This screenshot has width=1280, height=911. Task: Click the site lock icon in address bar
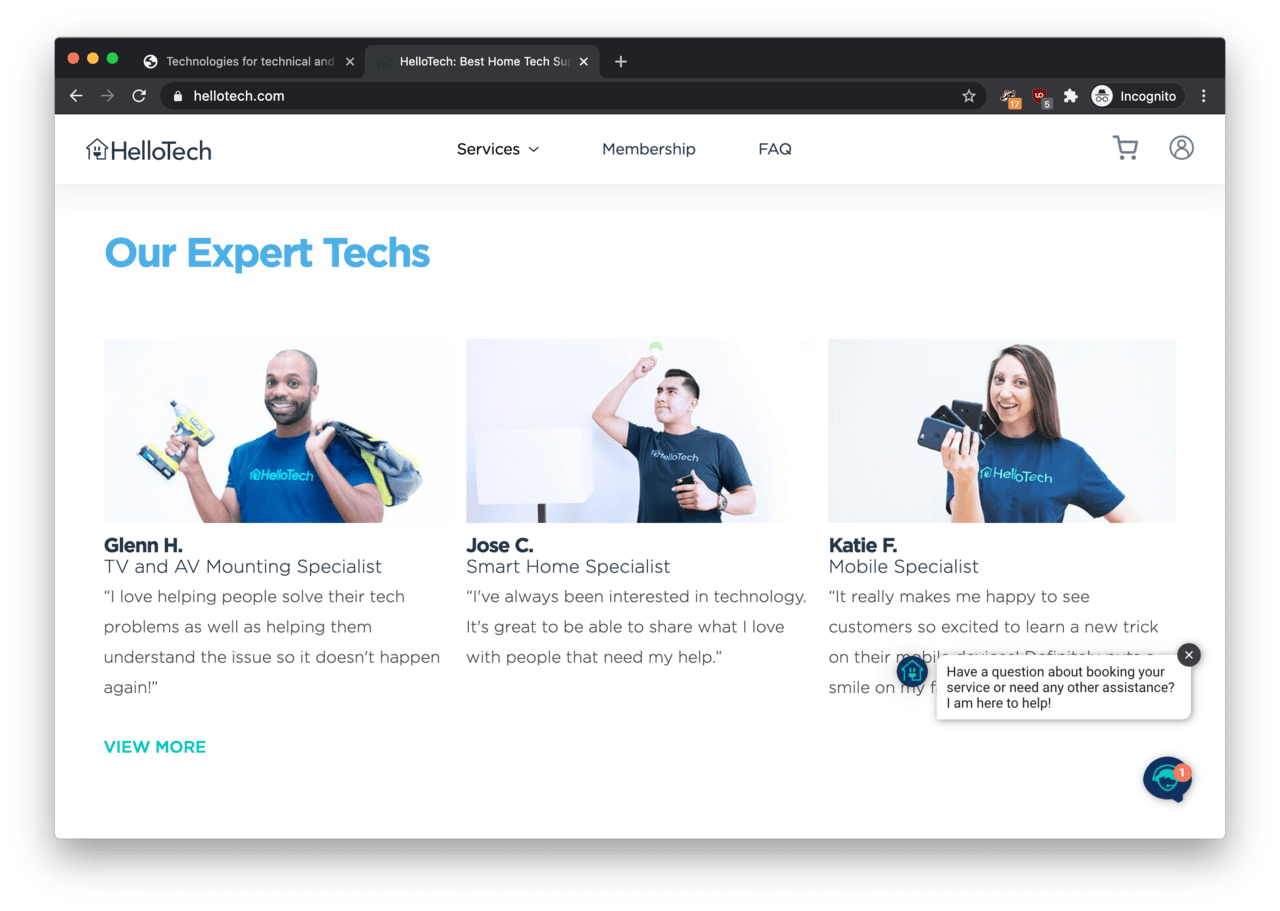point(178,96)
